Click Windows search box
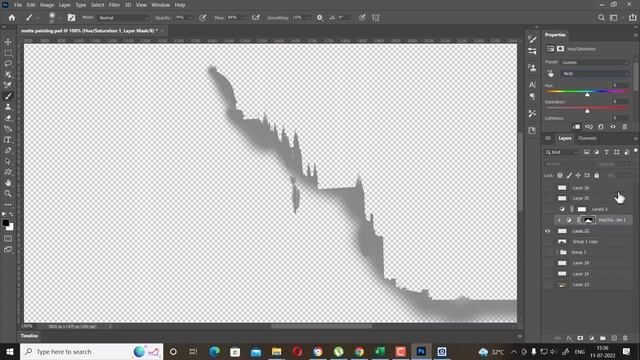The image size is (640, 360). pyautogui.click(x=92, y=351)
